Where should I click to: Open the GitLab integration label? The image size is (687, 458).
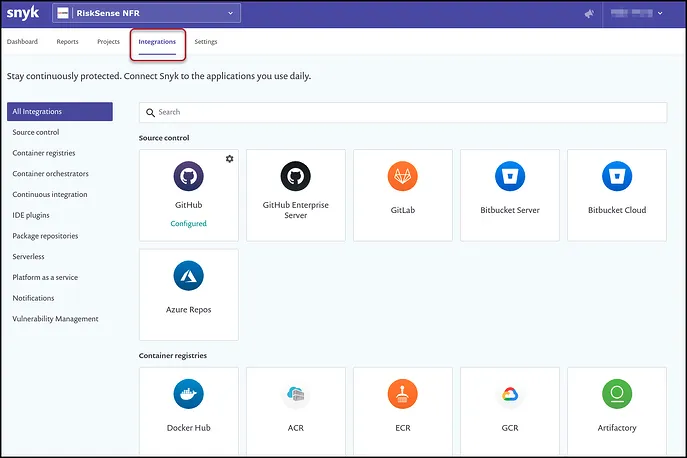[x=403, y=210]
